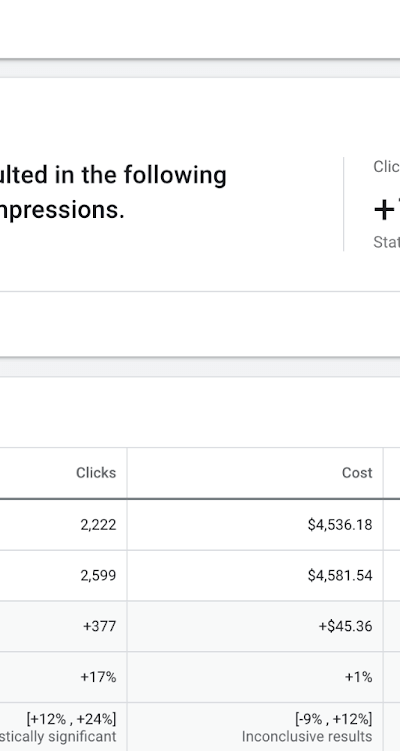Click the +1% cost change cell
The width and height of the screenshot is (400, 751).
(x=359, y=677)
